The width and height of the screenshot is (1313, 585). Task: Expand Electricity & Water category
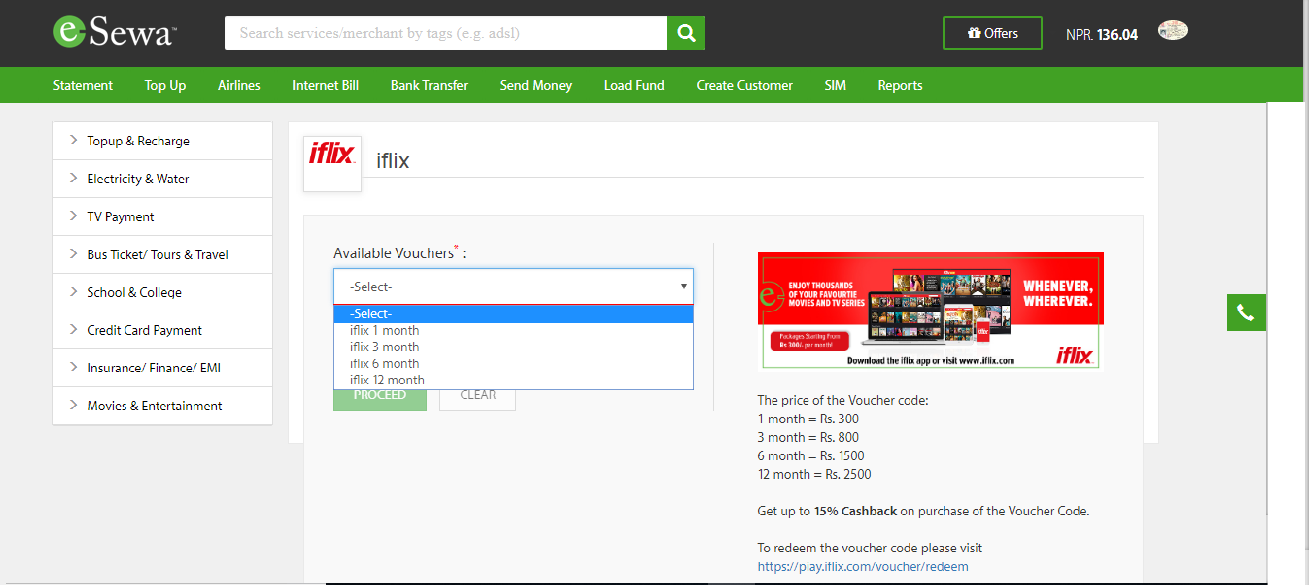point(162,179)
